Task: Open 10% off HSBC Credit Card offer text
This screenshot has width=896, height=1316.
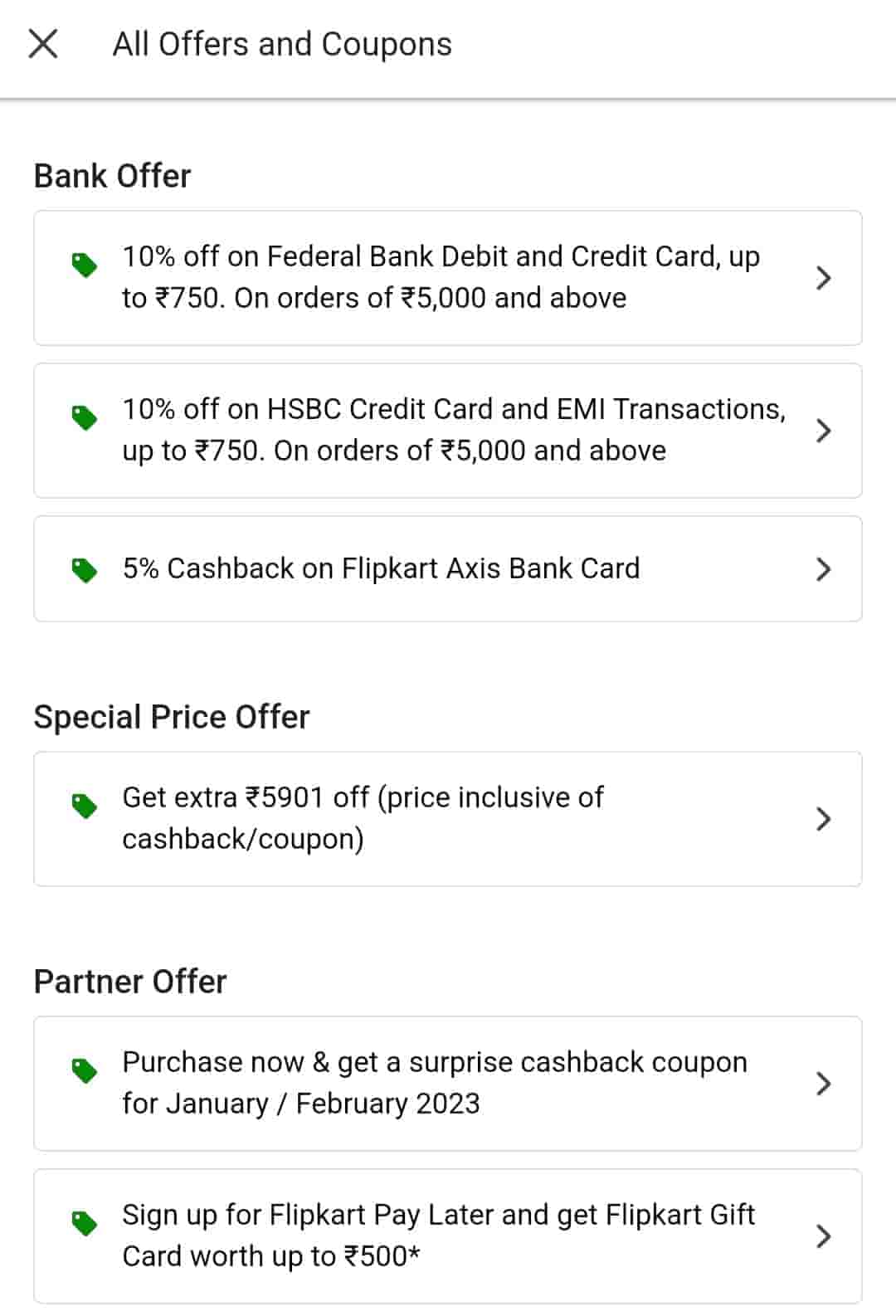Action: pyautogui.click(x=453, y=430)
